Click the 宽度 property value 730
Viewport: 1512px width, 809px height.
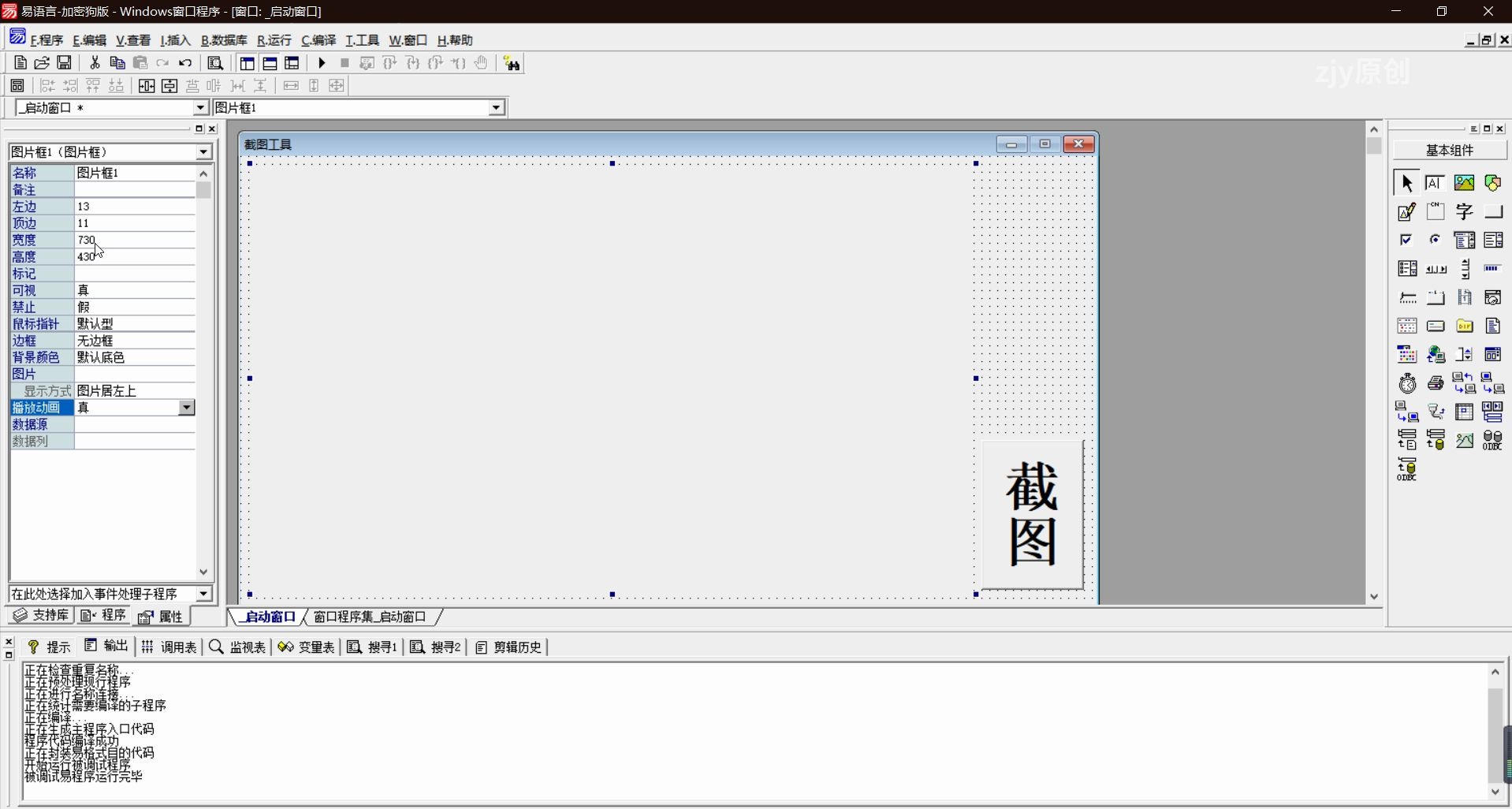coord(135,240)
